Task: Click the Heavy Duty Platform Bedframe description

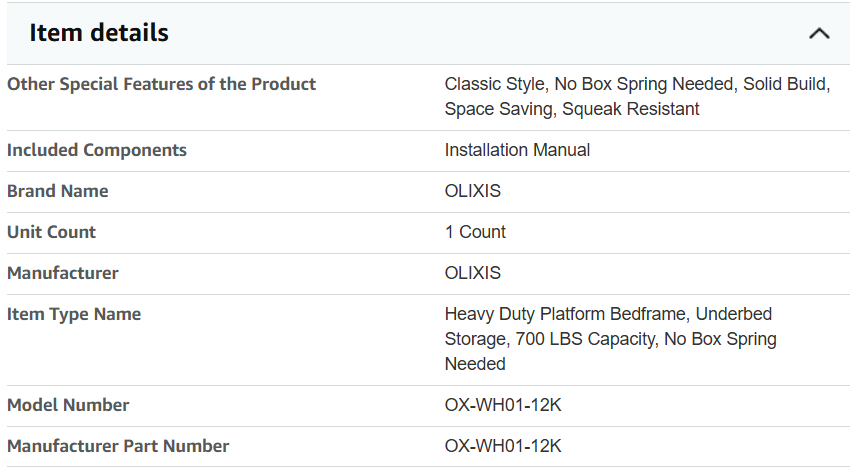Action: coord(610,339)
